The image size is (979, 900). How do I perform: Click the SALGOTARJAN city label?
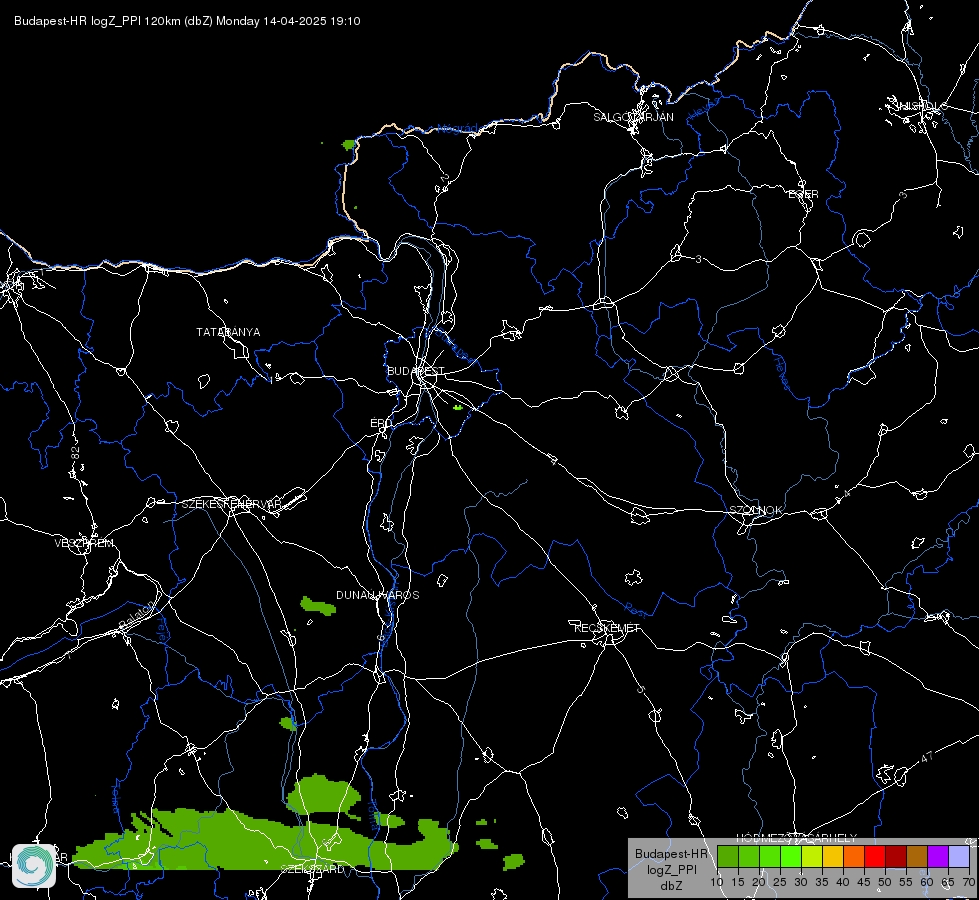tap(633, 117)
